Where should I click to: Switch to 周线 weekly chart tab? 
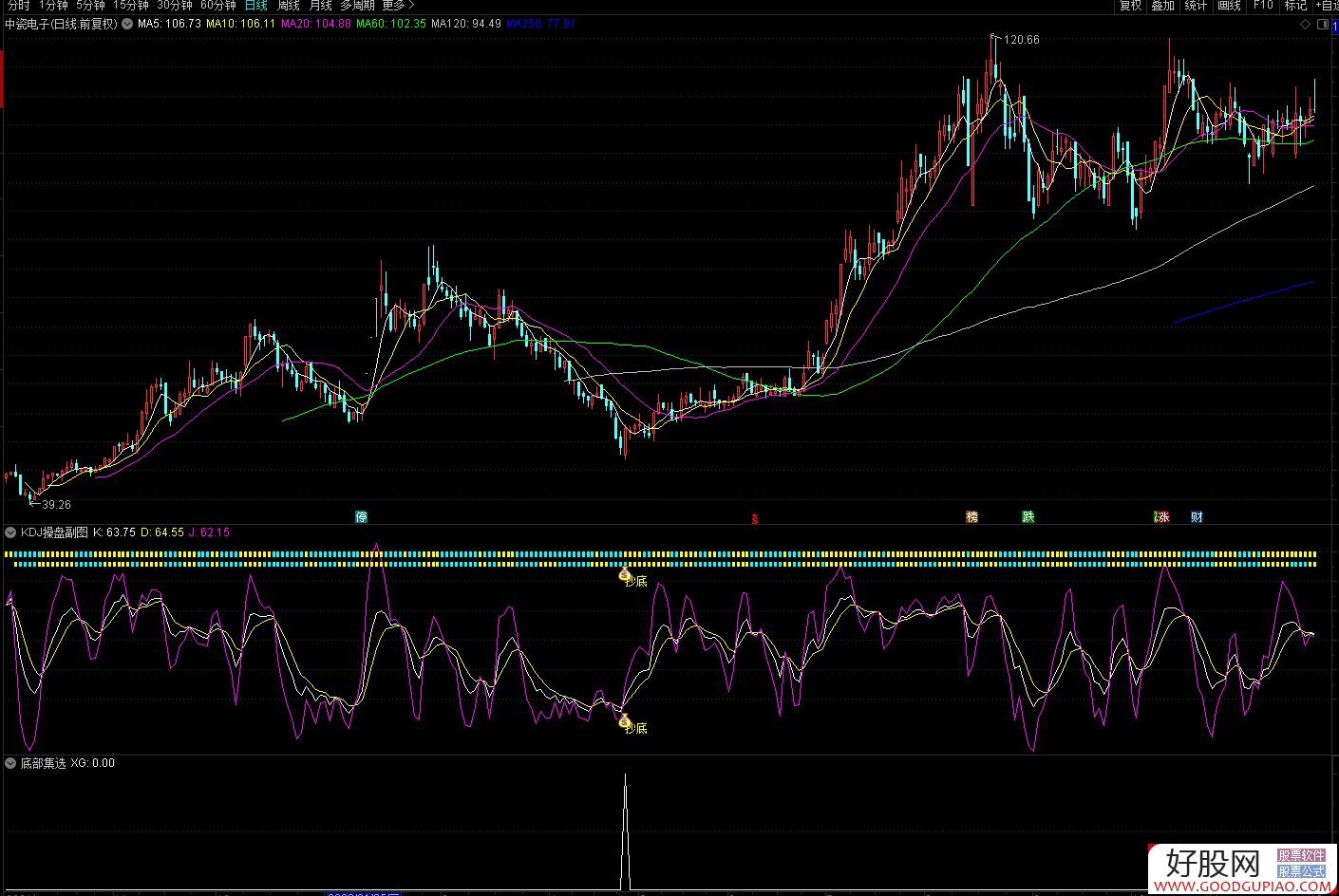[289, 5]
